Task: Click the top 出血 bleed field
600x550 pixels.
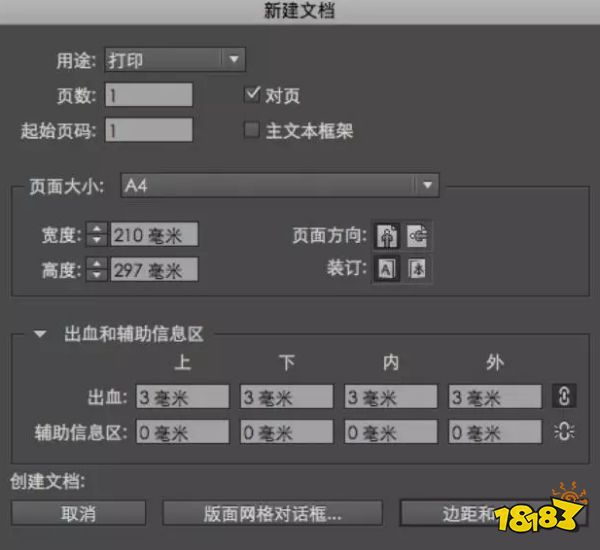Action: (x=182, y=397)
